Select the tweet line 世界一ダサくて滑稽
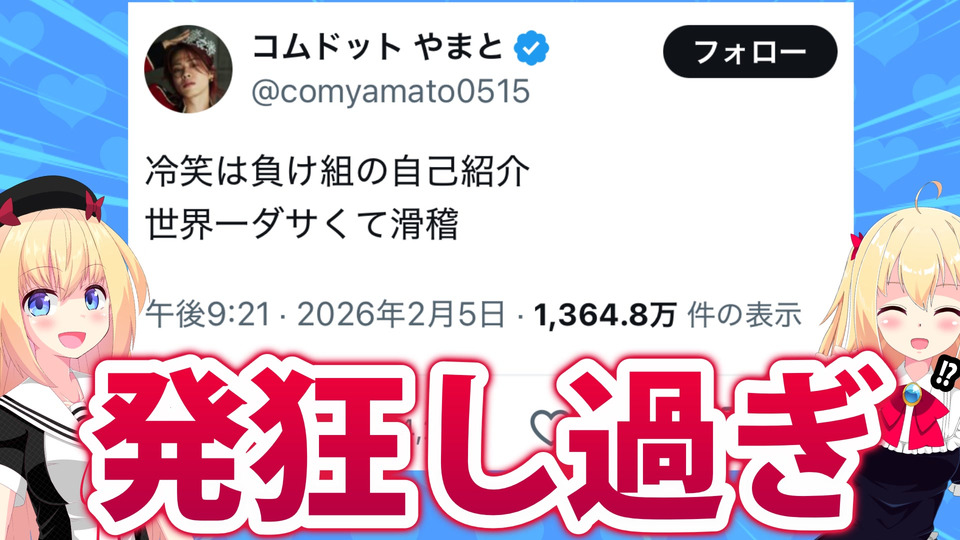 302,223
